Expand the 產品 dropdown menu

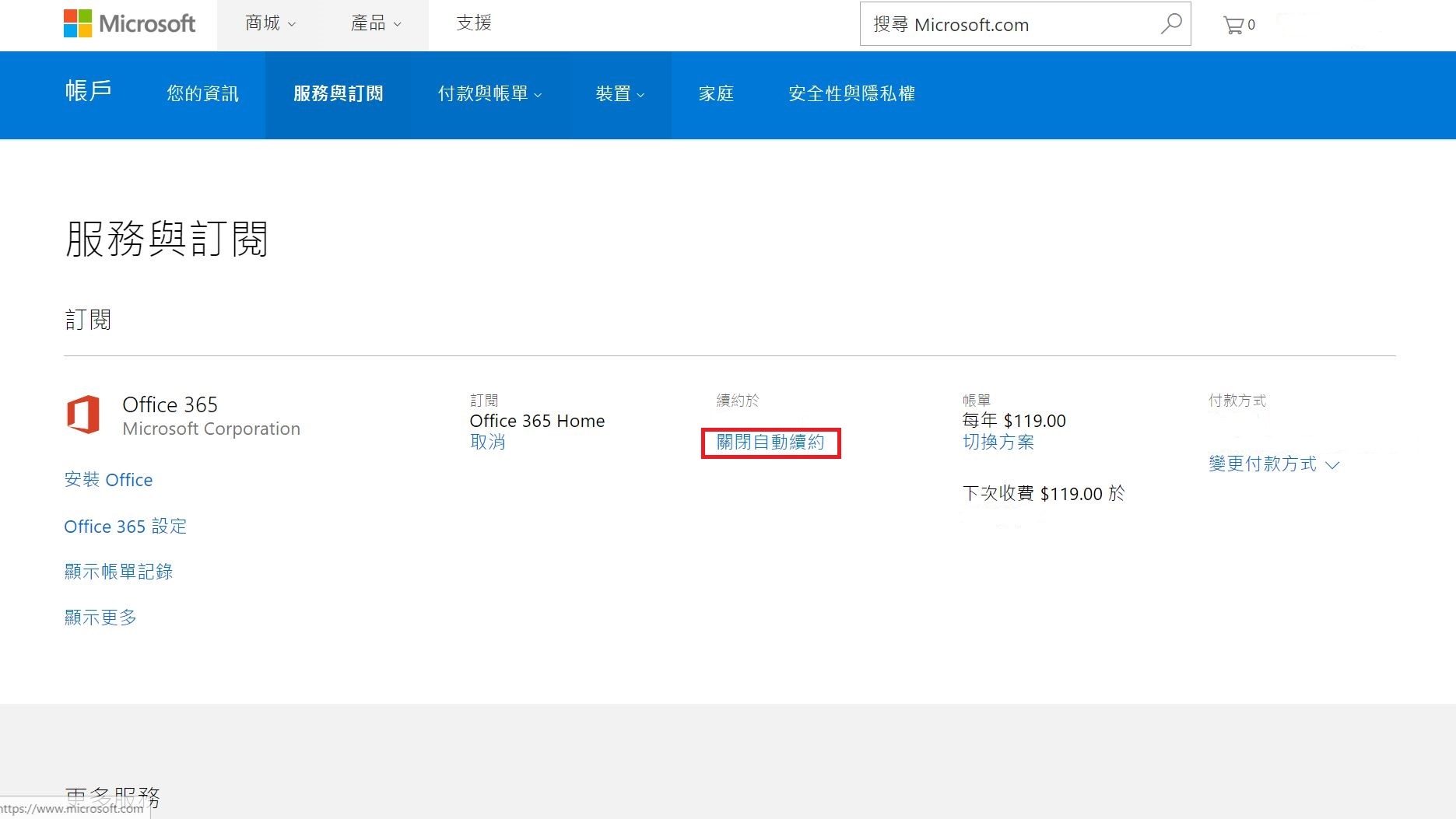(x=376, y=23)
